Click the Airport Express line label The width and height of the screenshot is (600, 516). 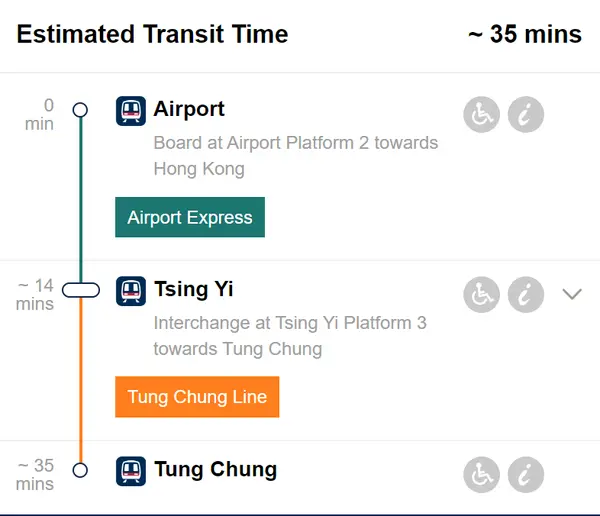pyautogui.click(x=190, y=217)
